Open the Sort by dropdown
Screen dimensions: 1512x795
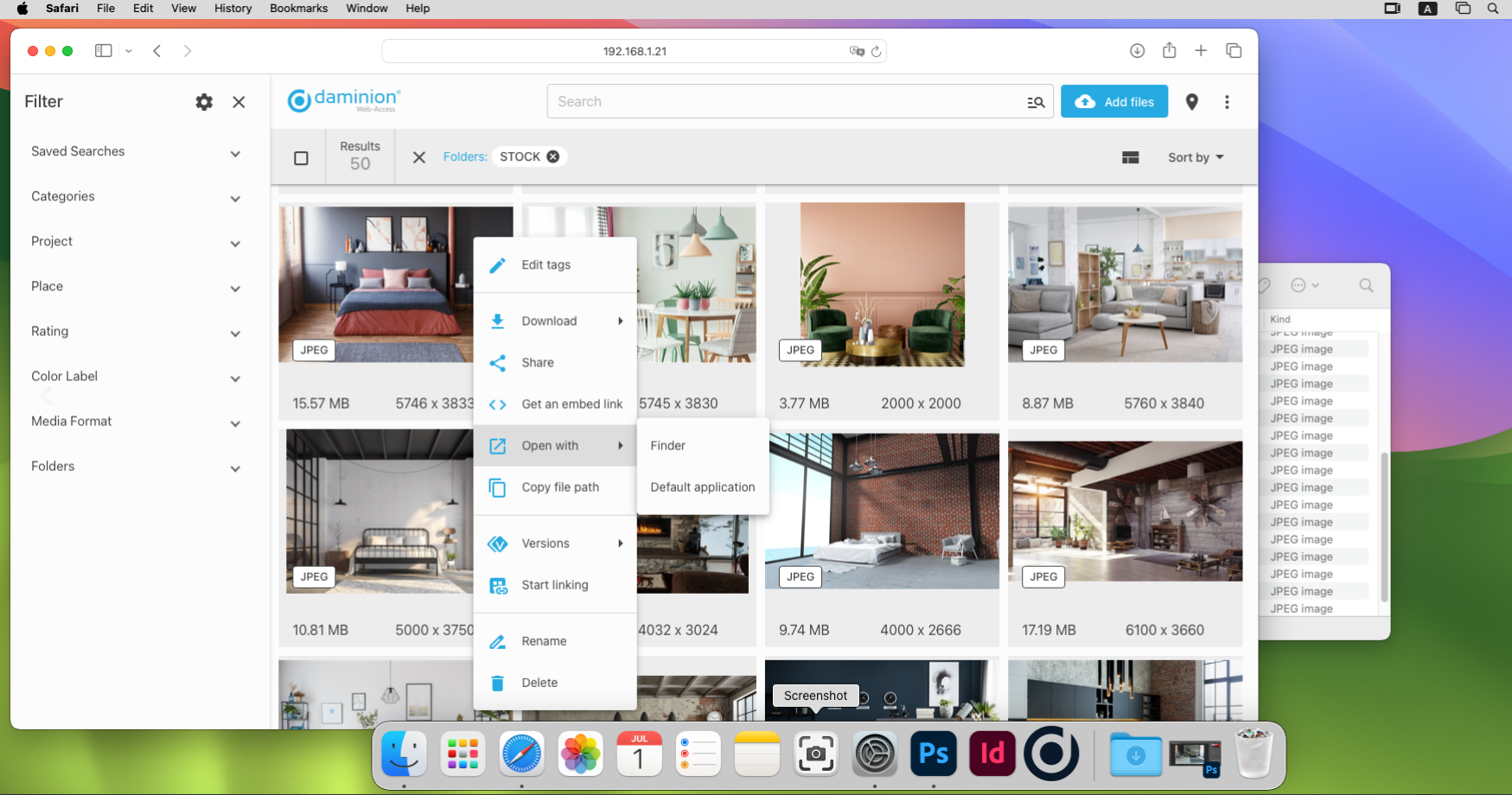[1195, 157]
